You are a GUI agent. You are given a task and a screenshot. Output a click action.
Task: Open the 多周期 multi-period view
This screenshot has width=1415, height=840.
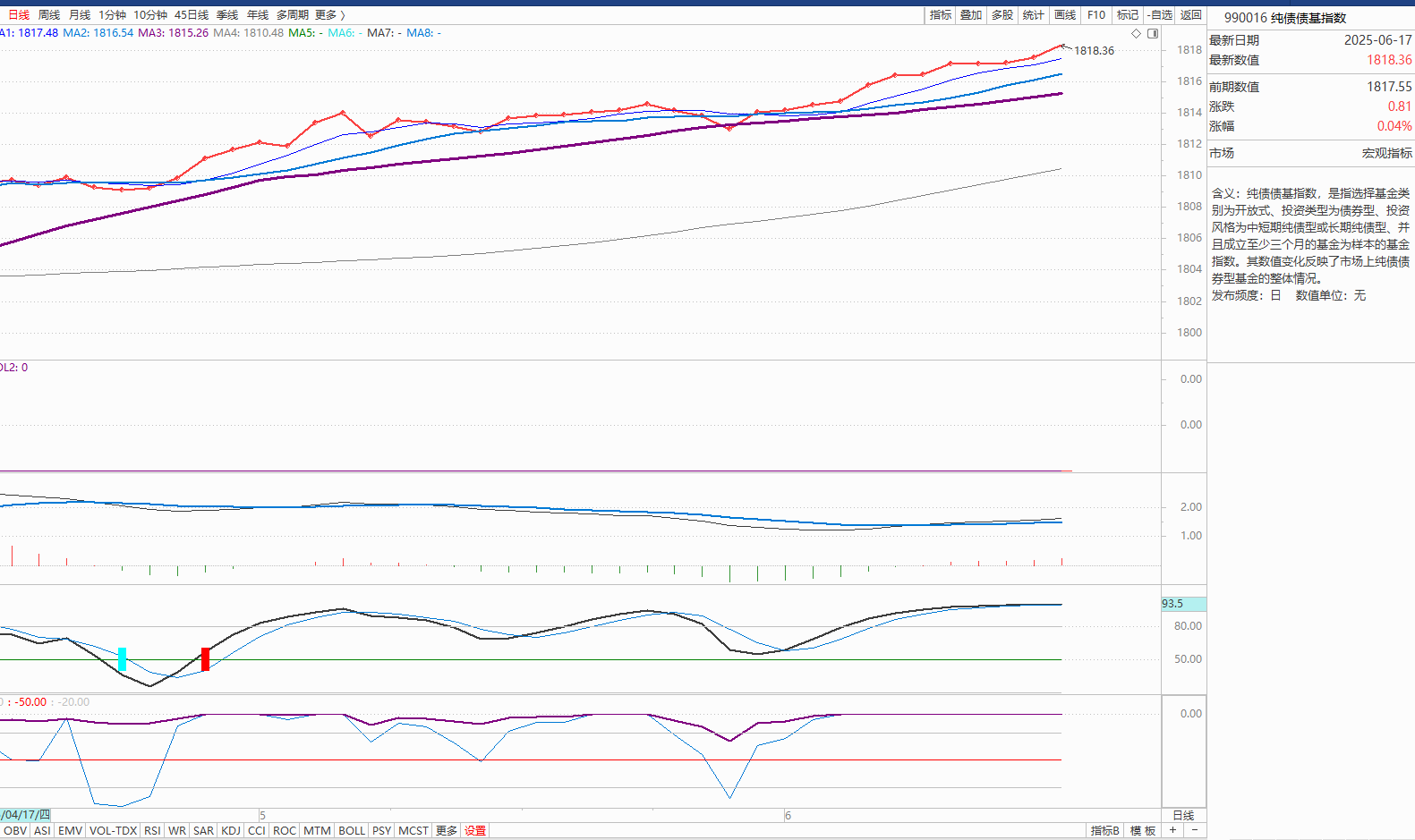tap(292, 15)
